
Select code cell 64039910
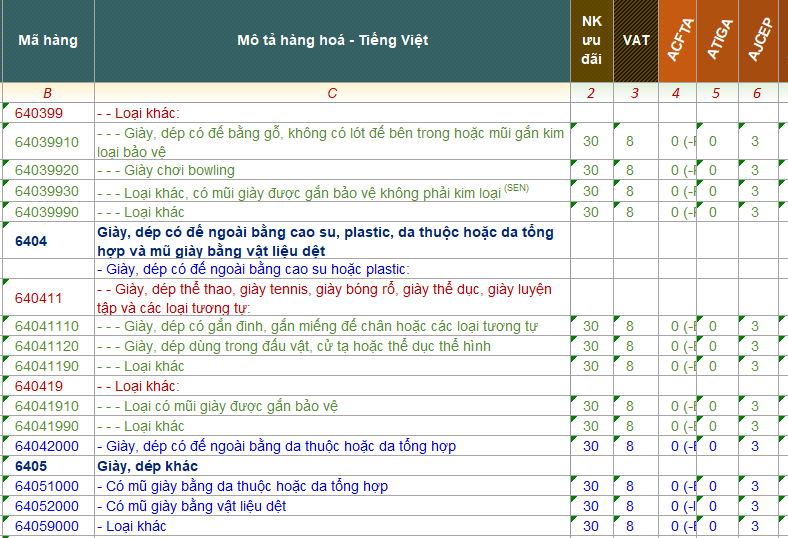point(47,142)
